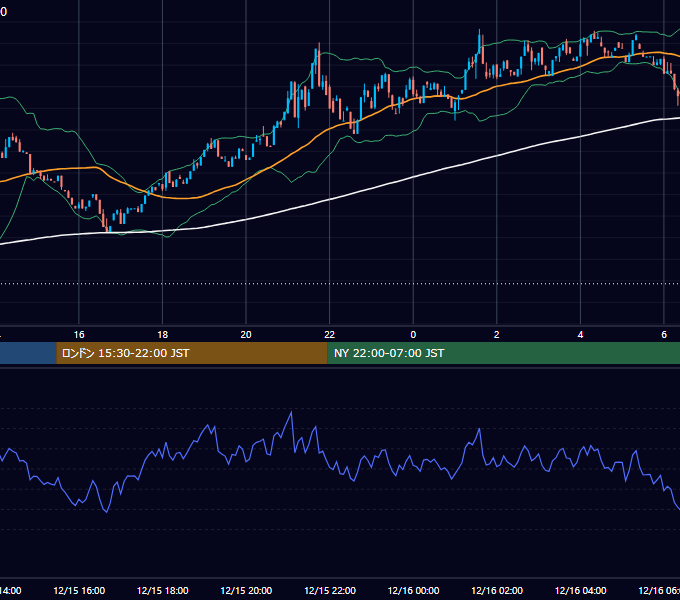
Task: Click the "12/16 04:00" oscillator axis label
Action: (581, 590)
